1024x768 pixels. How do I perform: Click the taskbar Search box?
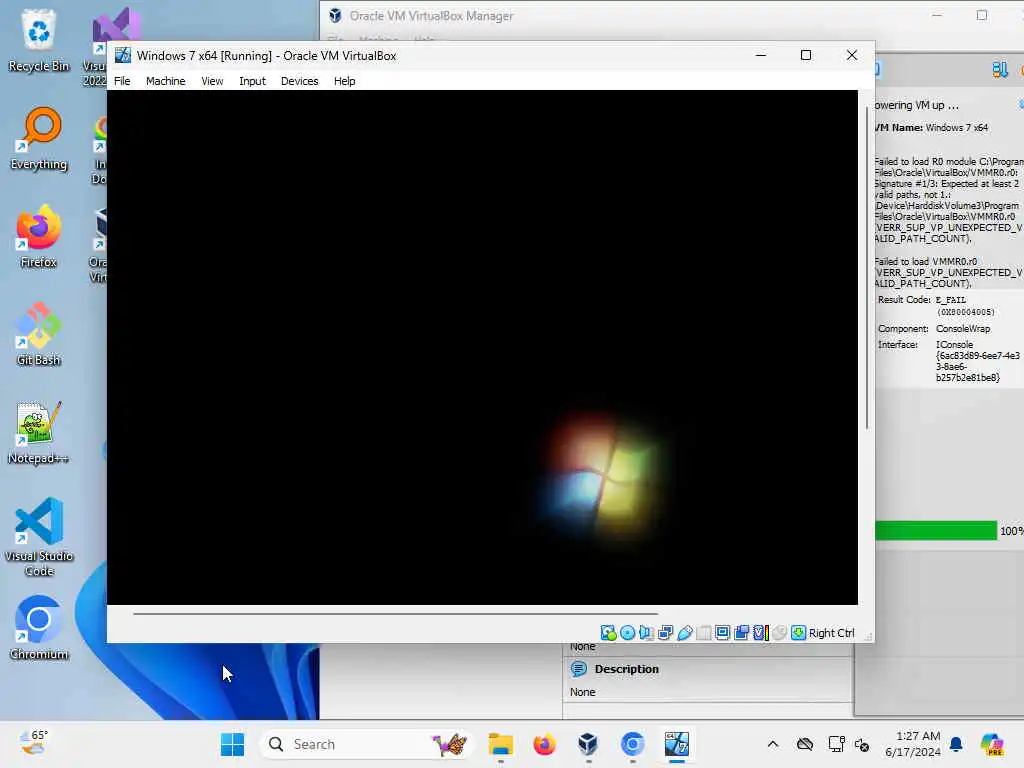click(366, 744)
